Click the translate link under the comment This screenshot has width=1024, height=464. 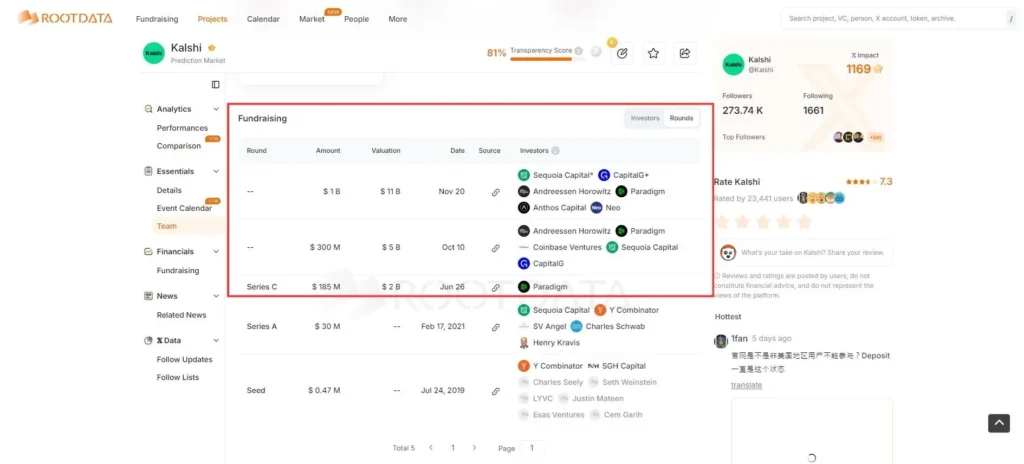(x=746, y=385)
